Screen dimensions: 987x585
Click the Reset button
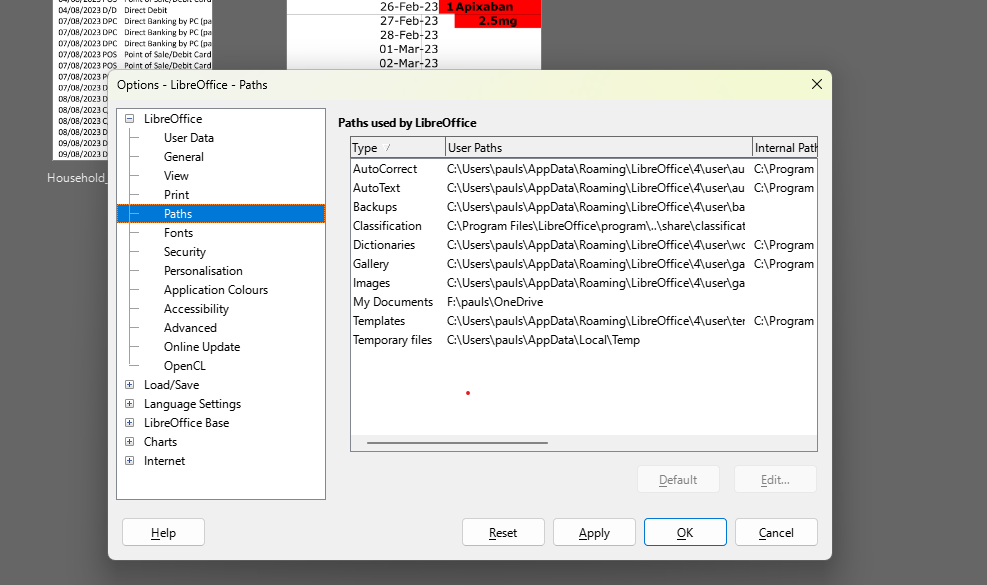(503, 533)
